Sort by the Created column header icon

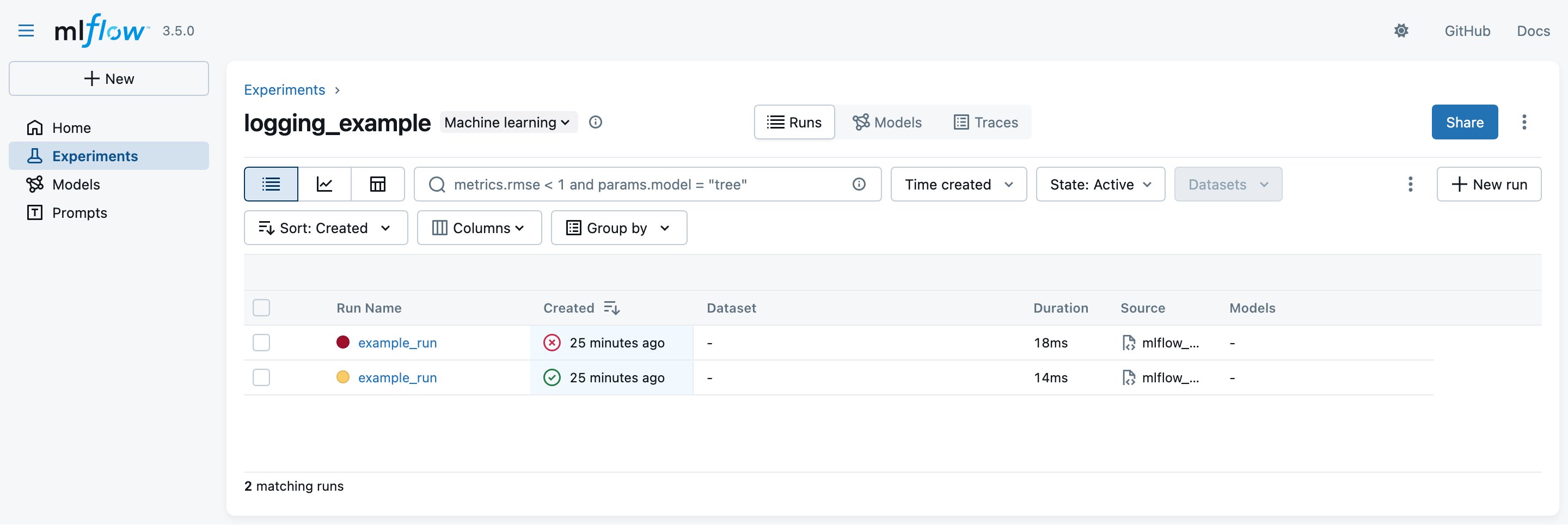click(611, 308)
